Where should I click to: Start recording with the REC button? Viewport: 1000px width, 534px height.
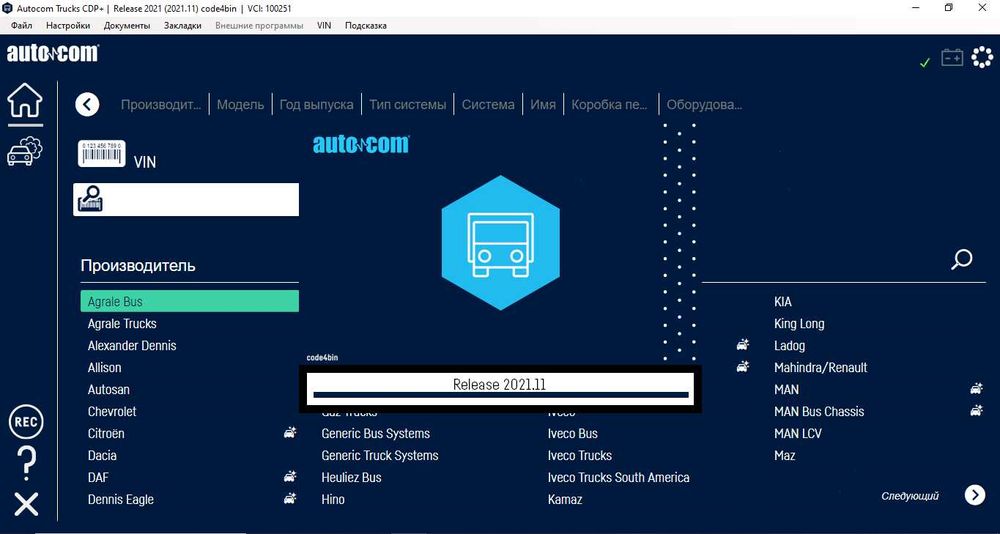click(x=26, y=422)
